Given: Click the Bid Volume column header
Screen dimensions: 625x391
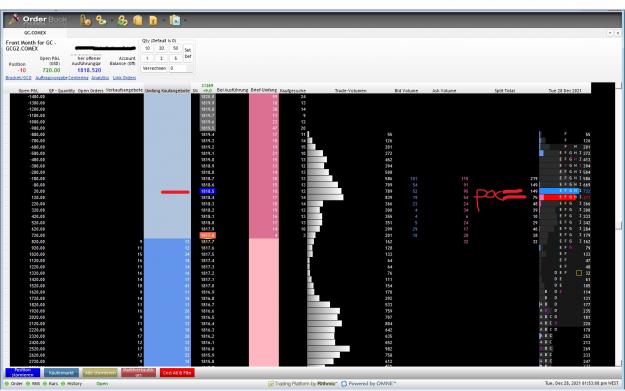Looking at the screenshot, I should point(406,91).
